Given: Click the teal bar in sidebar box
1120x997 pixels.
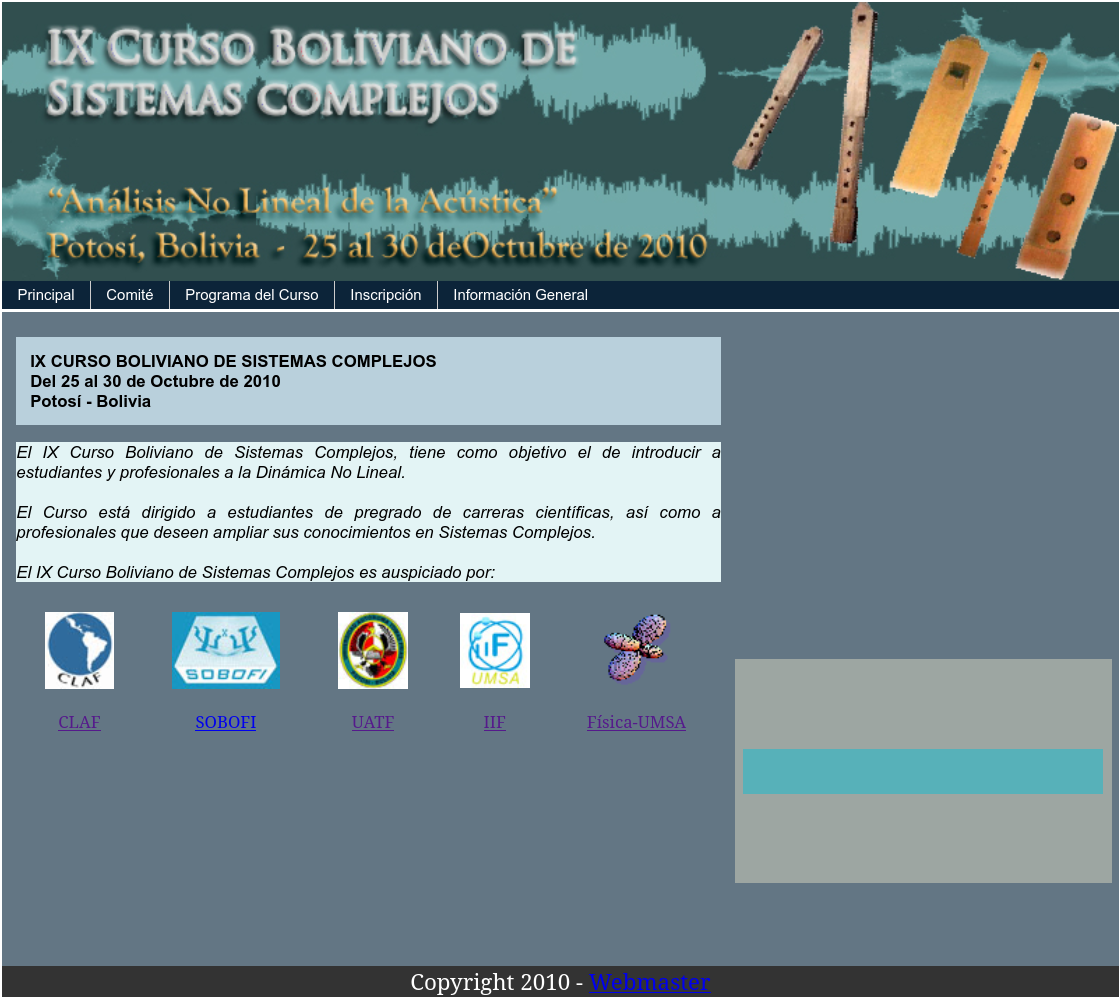Looking at the screenshot, I should (922, 771).
